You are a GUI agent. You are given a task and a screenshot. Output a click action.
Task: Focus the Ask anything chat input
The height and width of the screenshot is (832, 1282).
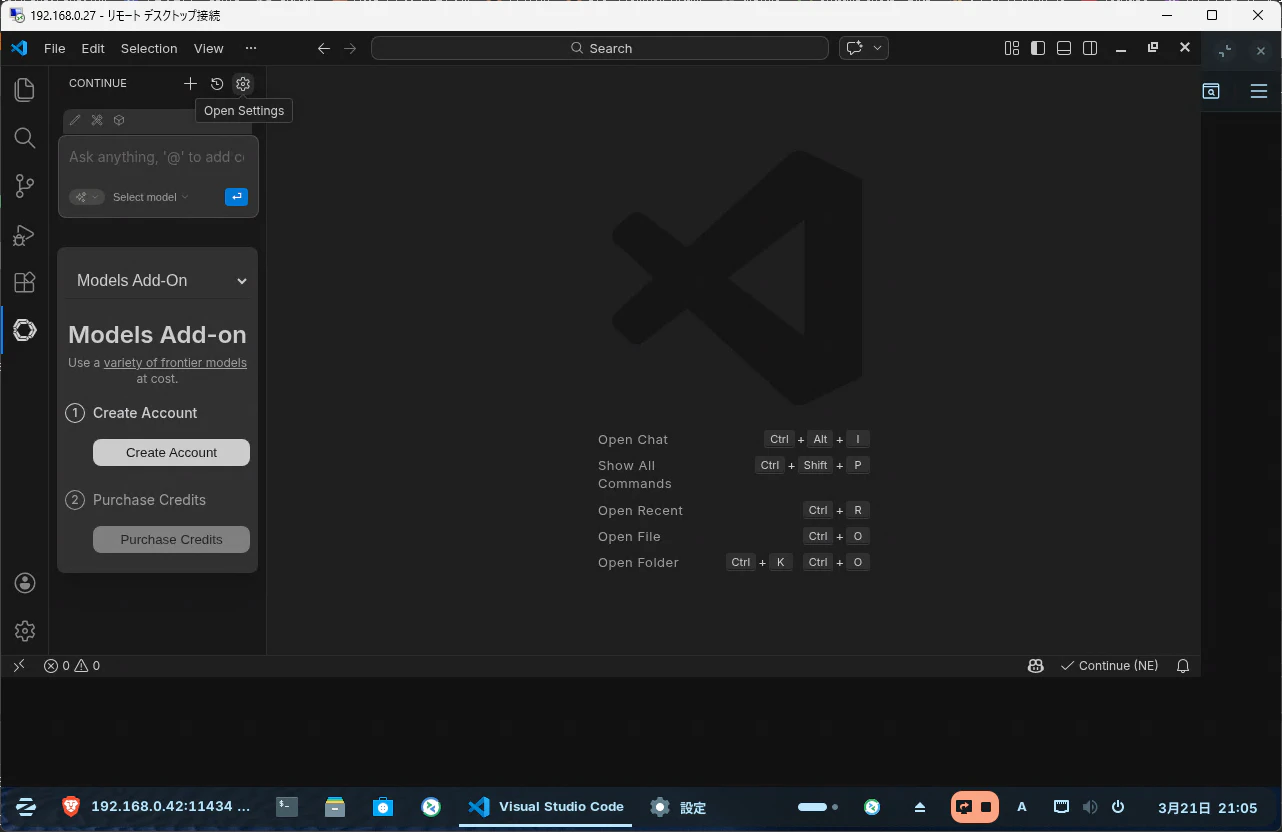tap(157, 157)
